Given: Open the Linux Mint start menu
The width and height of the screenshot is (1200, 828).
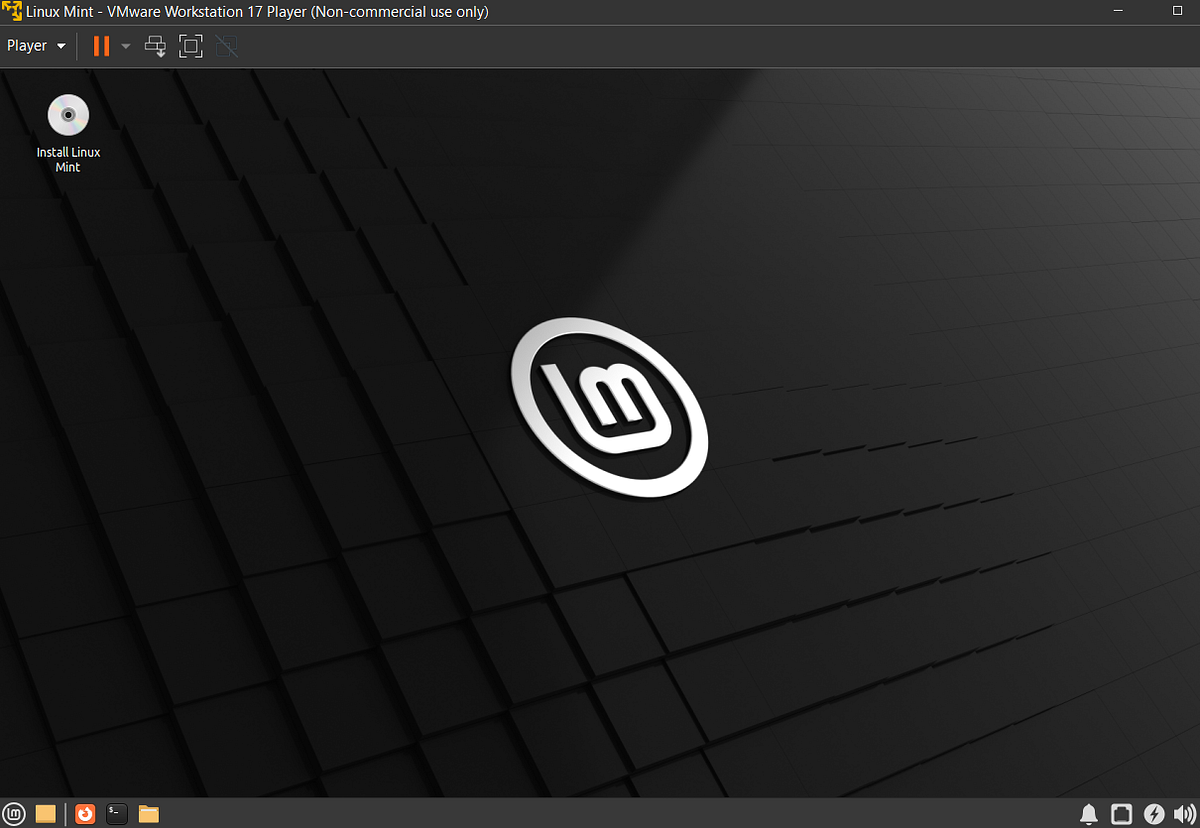Looking at the screenshot, I should [14, 813].
